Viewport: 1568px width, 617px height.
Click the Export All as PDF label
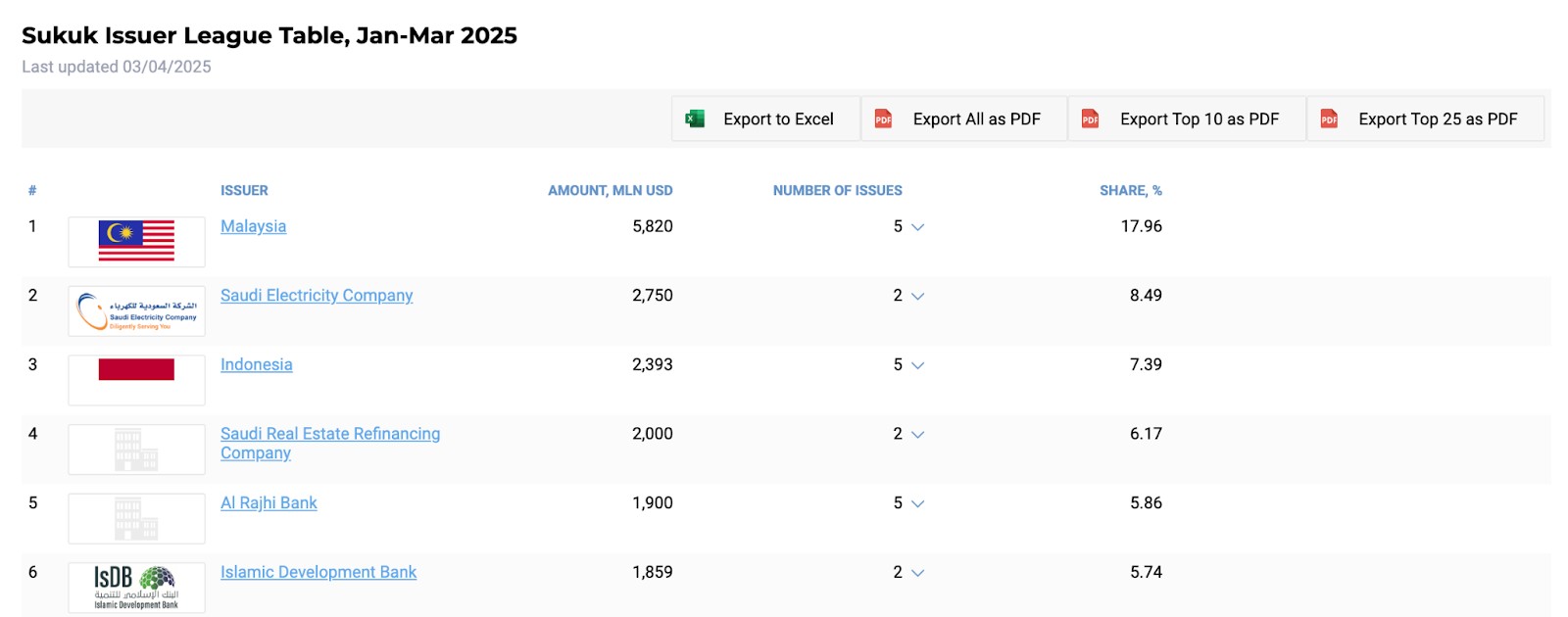tap(977, 119)
